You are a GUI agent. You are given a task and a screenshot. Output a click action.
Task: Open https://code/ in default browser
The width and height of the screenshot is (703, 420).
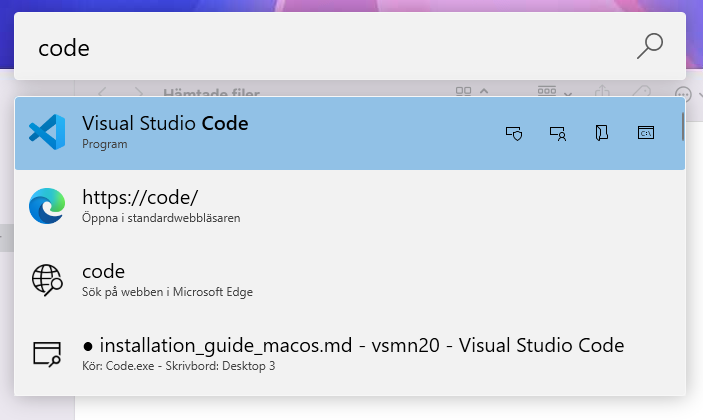pos(350,207)
